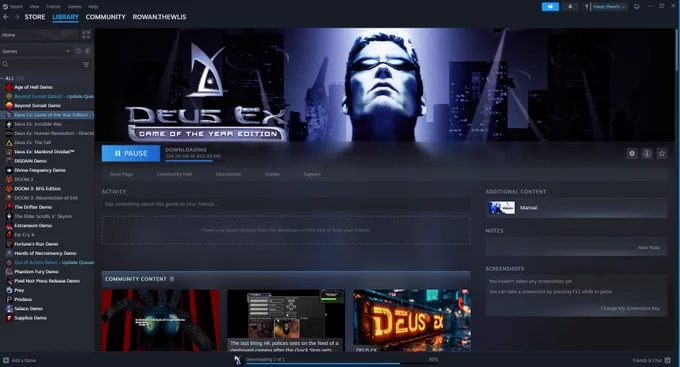Click the Skyrim game icon
Image resolution: width=680 pixels, height=367 pixels.
(x=9, y=216)
